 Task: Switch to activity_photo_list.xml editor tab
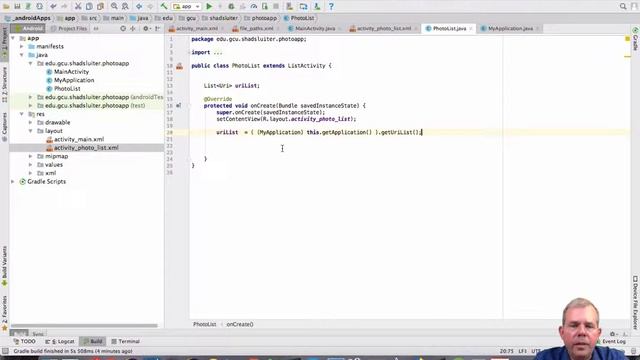[383, 29]
